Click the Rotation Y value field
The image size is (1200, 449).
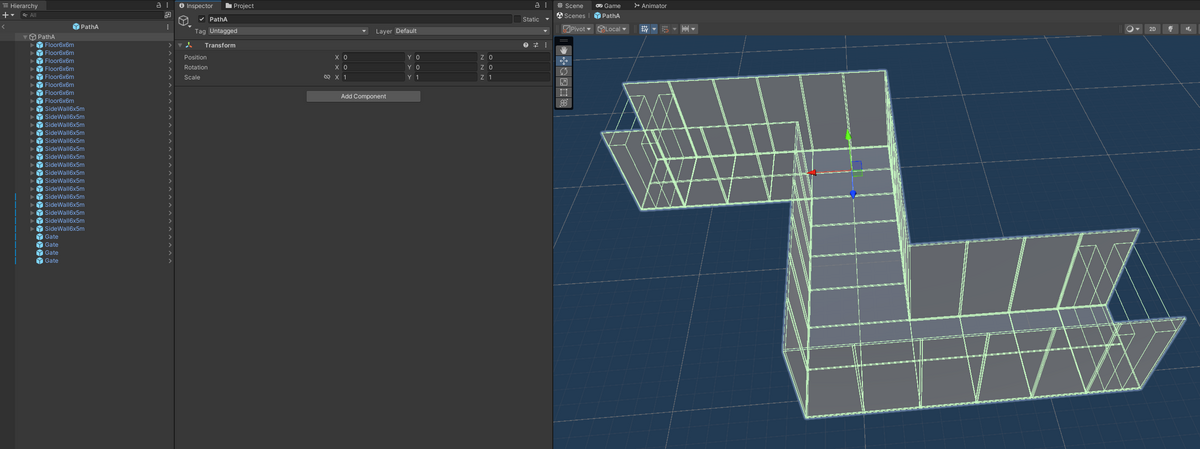point(445,67)
